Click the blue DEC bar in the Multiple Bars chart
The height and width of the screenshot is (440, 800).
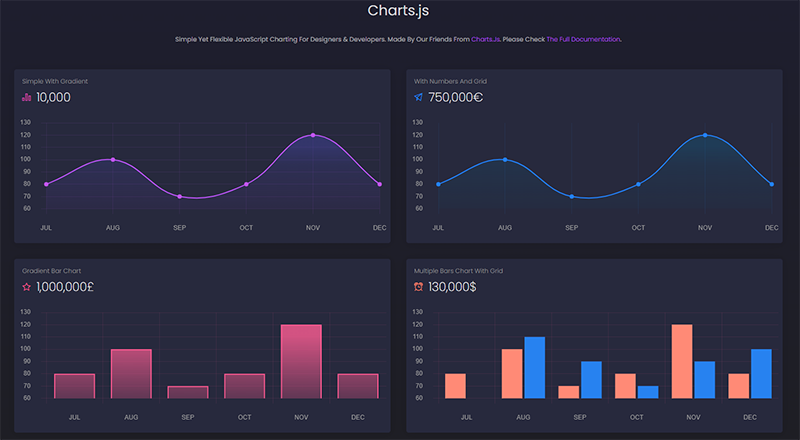761,374
